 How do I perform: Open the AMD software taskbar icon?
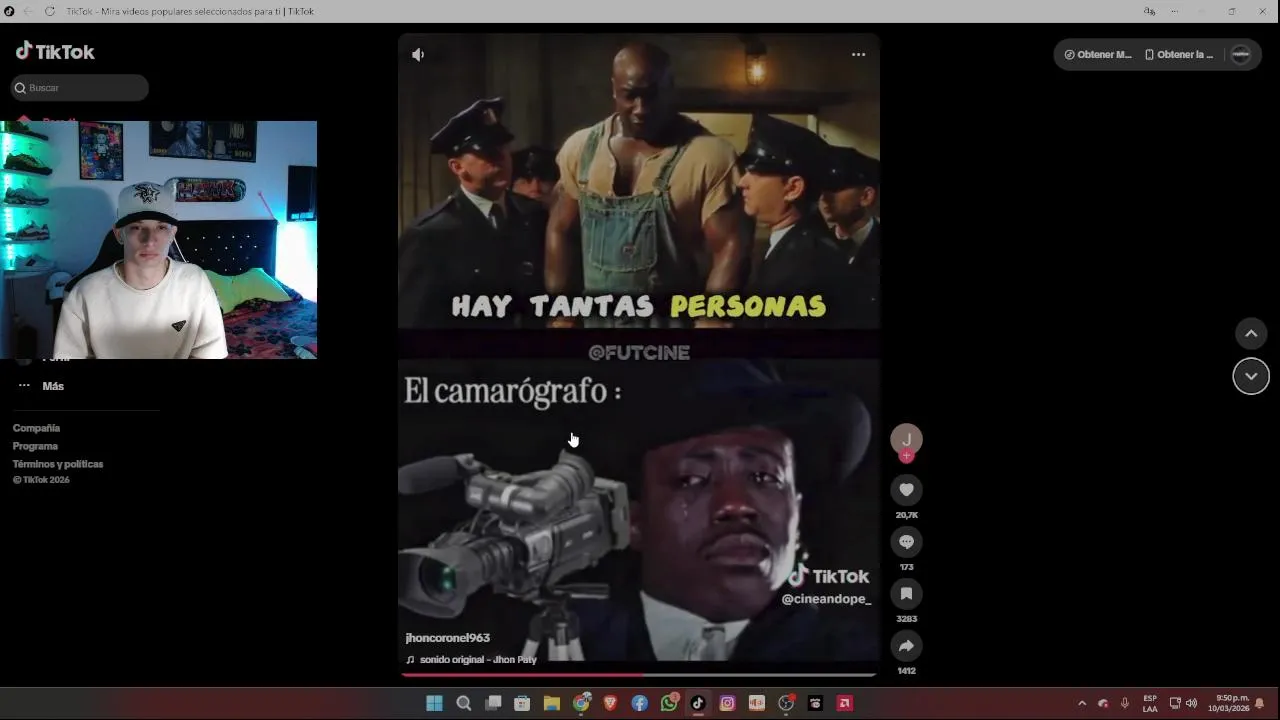(x=845, y=704)
